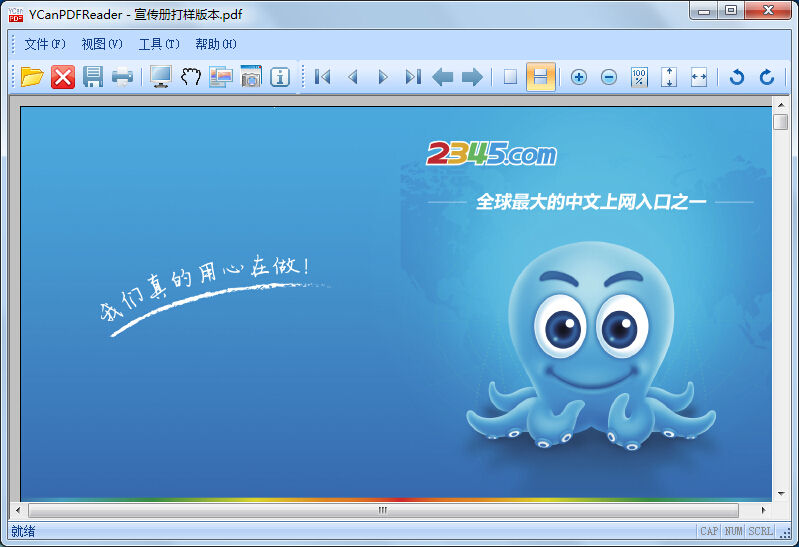
Task: Click the camera snapshot icon
Action: [251, 77]
